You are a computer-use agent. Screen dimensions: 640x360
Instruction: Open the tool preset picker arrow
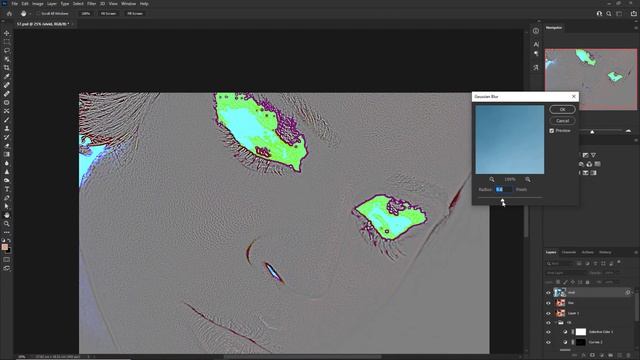coord(30,13)
